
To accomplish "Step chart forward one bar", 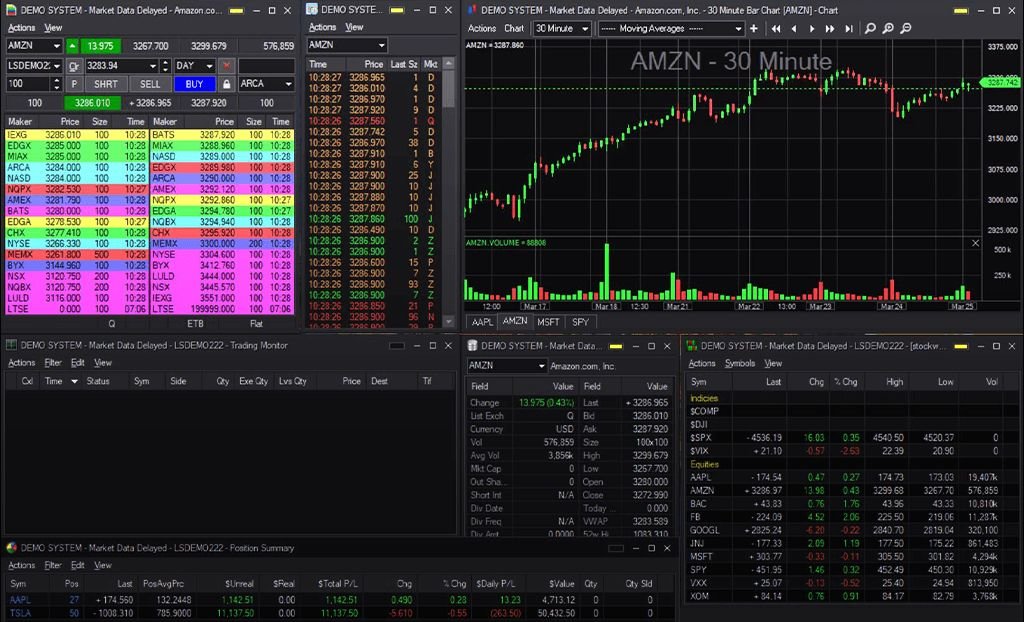I will 813,29.
